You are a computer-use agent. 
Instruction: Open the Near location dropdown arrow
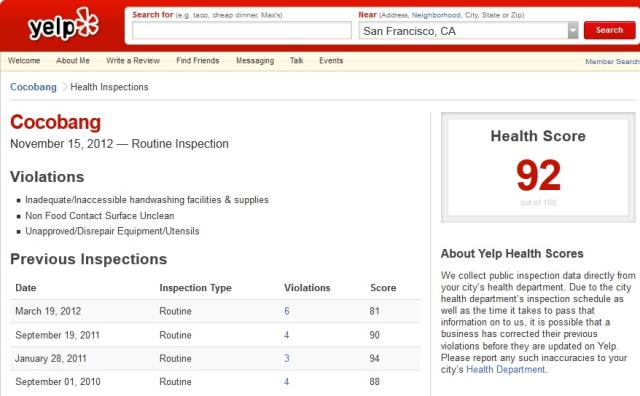tap(573, 31)
